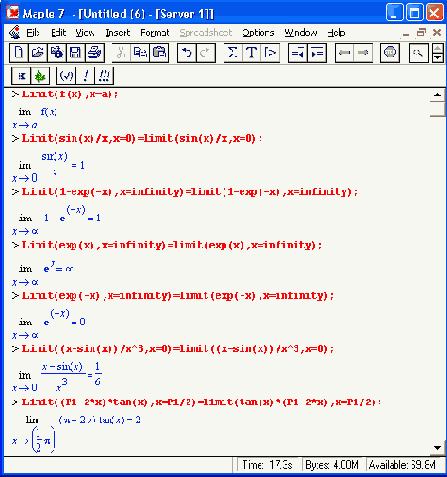
Task: Paste from clipboard using the toolbar icon
Action: pyautogui.click(x=159, y=53)
